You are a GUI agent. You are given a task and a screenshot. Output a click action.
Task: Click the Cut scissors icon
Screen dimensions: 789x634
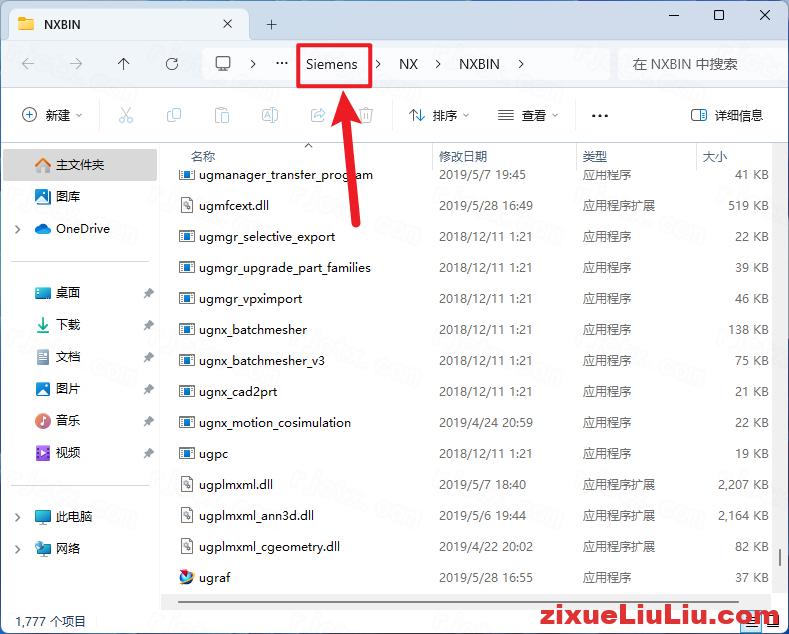pyautogui.click(x=126, y=115)
